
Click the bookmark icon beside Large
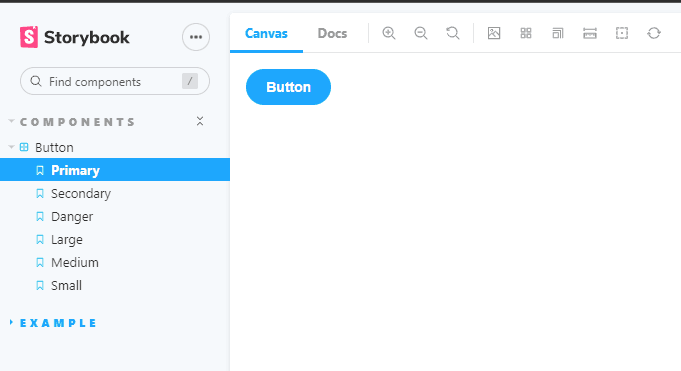(x=40, y=239)
